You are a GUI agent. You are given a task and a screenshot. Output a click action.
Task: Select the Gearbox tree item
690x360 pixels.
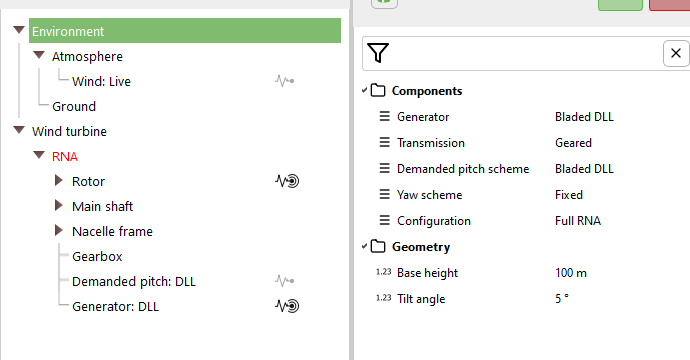point(97,257)
